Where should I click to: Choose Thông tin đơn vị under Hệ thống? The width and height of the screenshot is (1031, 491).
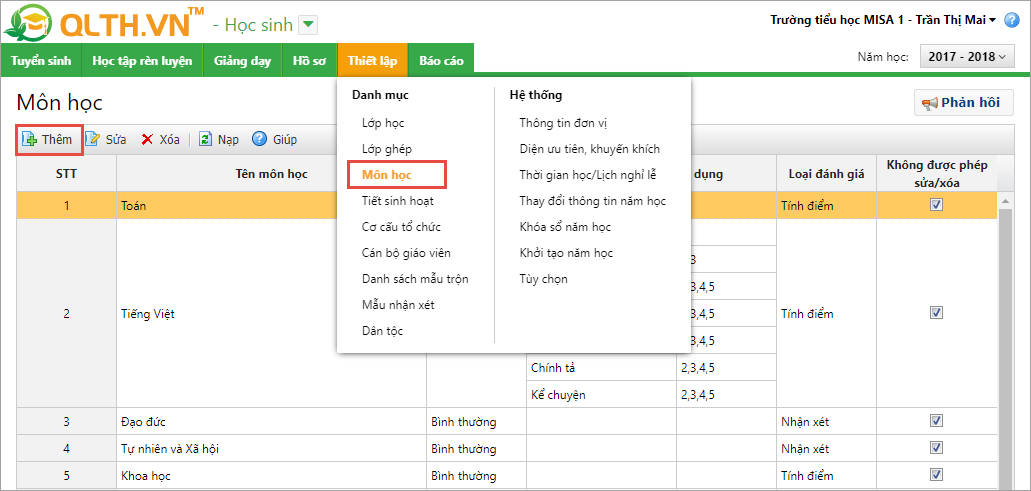click(563, 123)
